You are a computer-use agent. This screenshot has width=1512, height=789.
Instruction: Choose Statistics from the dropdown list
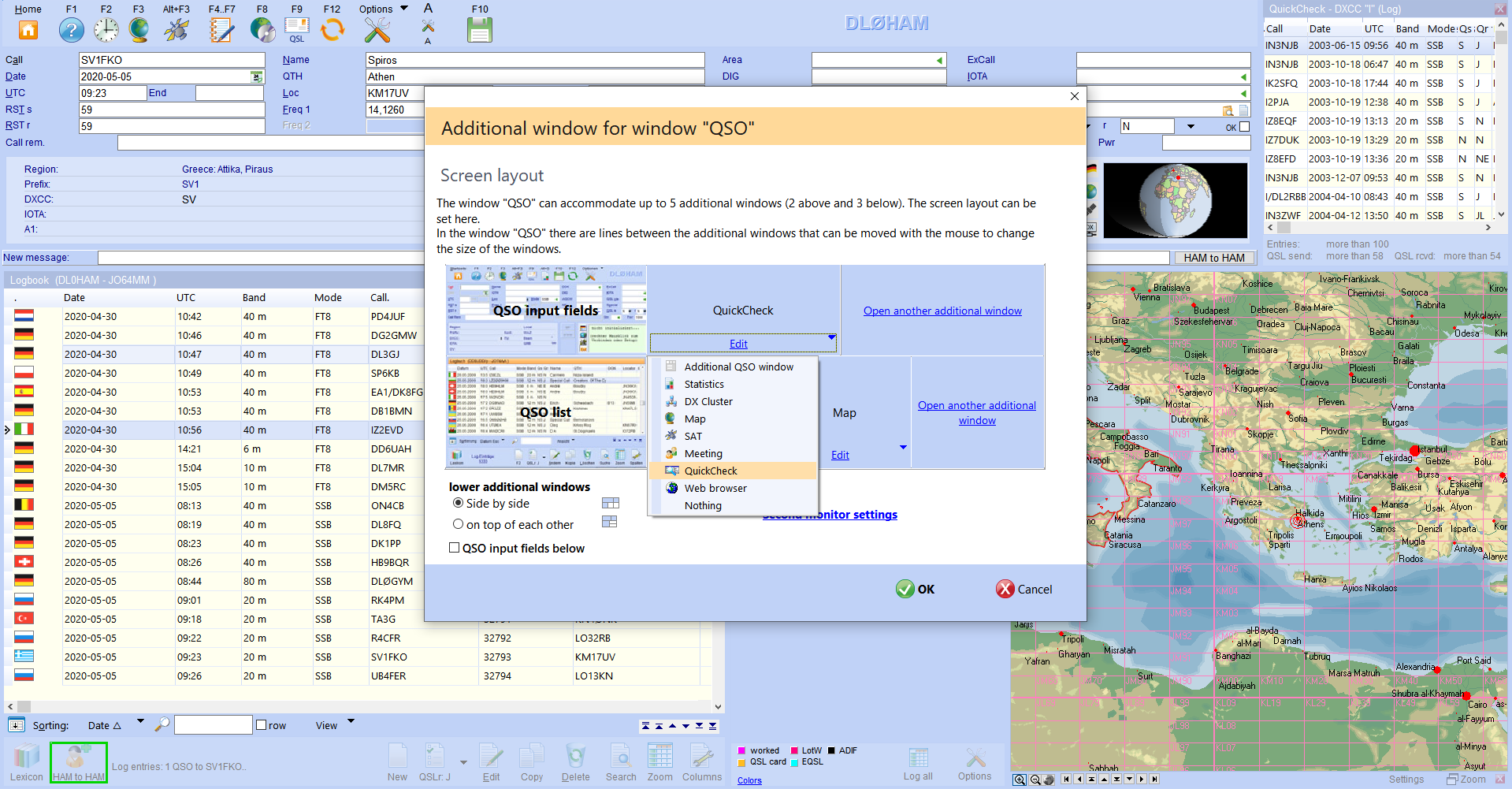point(733,384)
